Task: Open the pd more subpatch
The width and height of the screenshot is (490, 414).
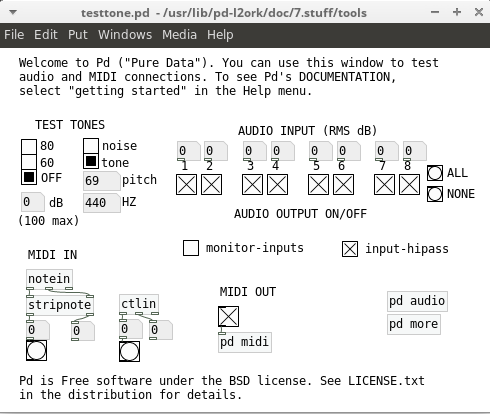Action: coord(414,324)
